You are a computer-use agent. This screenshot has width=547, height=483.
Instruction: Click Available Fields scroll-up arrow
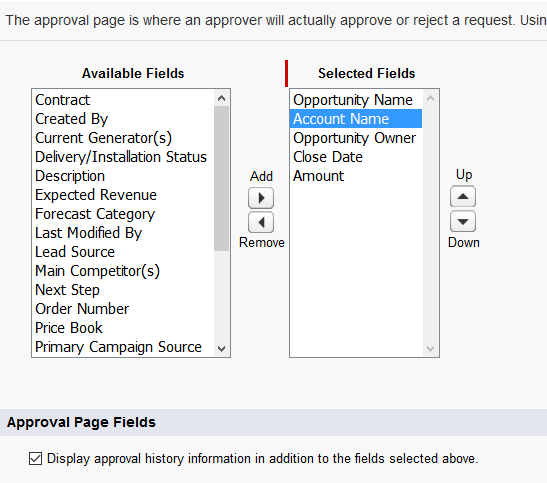[x=221, y=98]
